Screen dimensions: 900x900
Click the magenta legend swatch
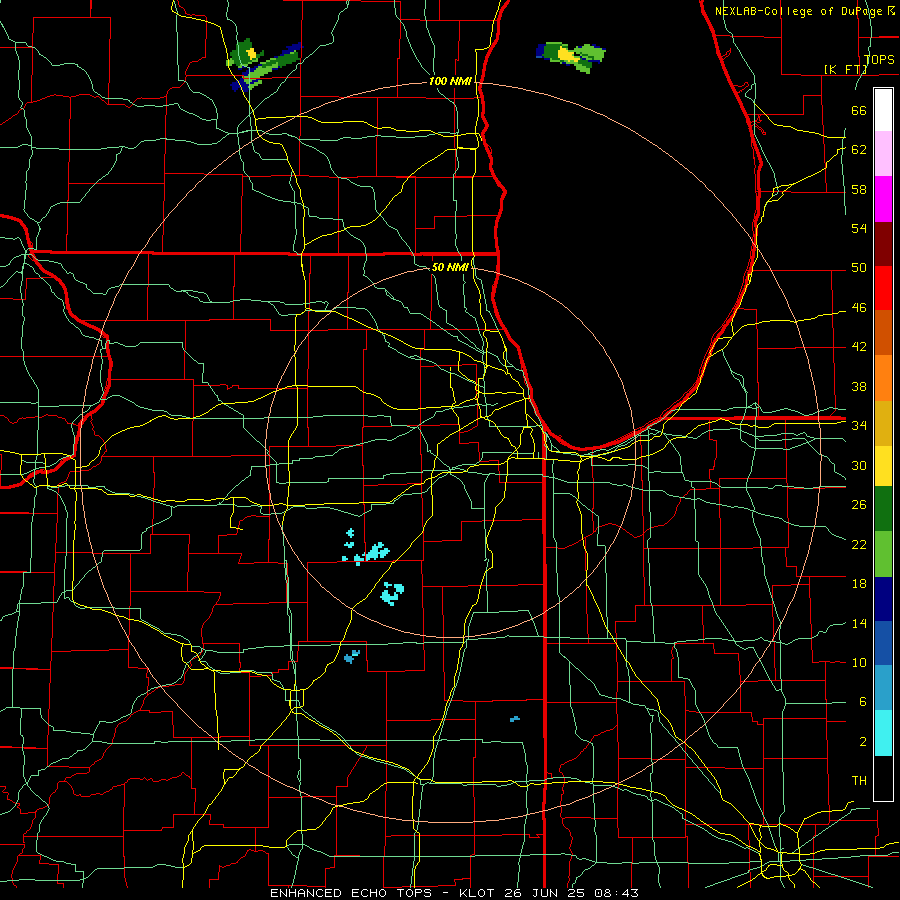(883, 199)
